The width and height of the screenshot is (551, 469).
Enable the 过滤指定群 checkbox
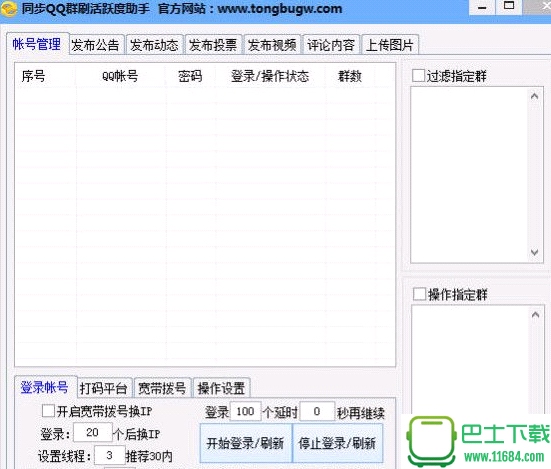tap(418, 76)
